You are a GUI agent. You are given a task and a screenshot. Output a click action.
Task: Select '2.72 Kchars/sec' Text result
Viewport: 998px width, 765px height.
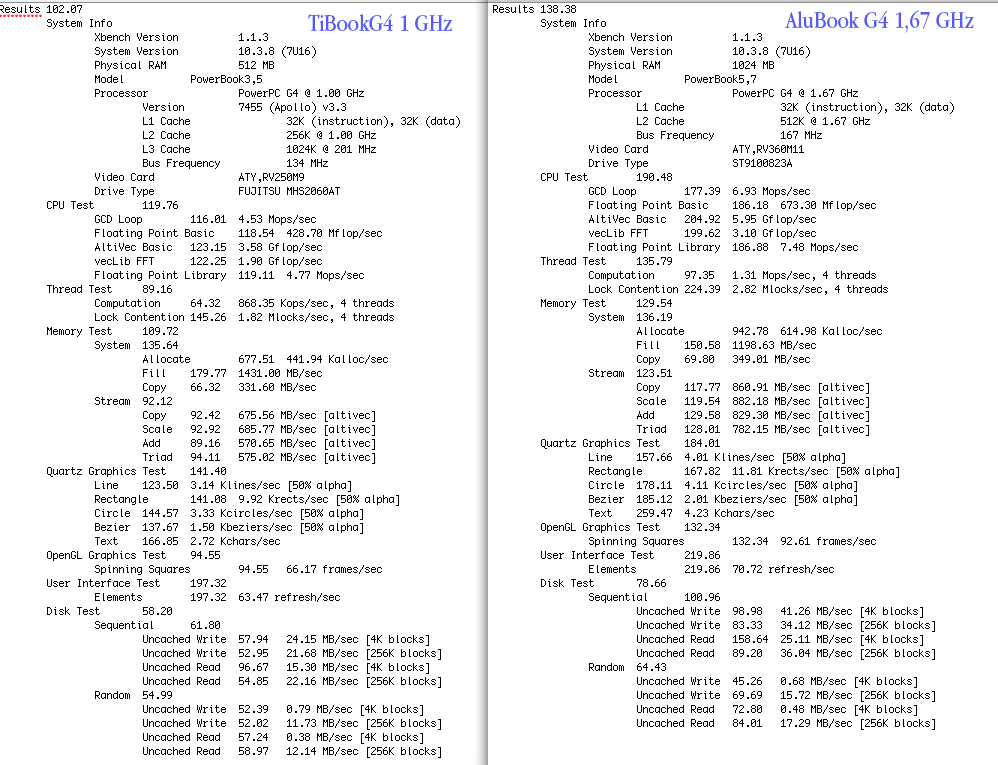[x=235, y=542]
